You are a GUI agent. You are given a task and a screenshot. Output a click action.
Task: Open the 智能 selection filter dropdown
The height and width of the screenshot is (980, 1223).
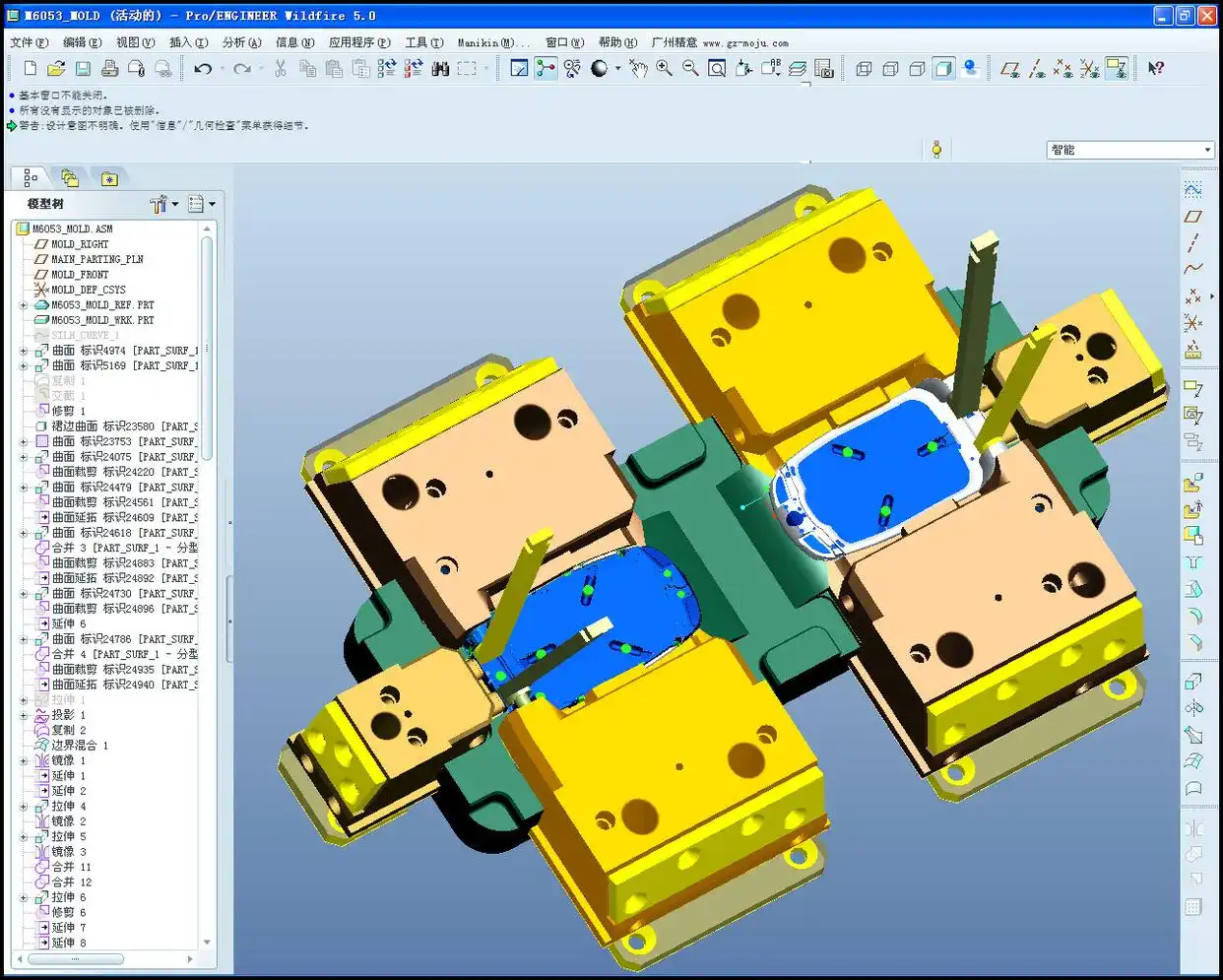[x=1207, y=150]
